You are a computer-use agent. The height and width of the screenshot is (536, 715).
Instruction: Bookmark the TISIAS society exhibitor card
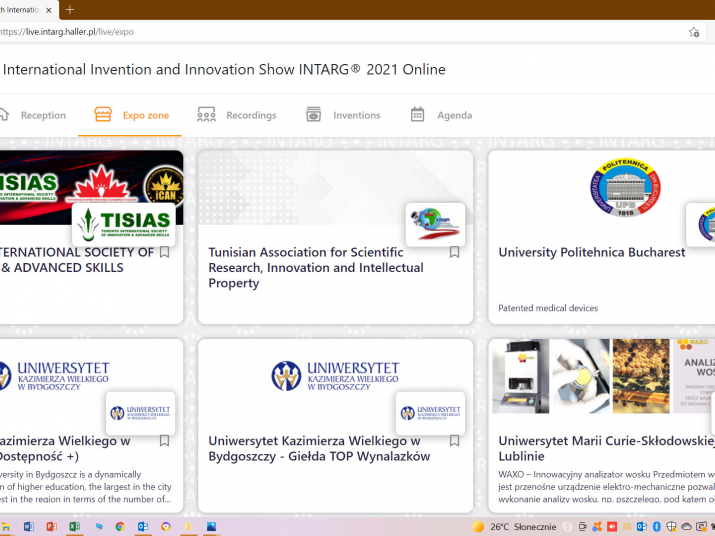(x=165, y=252)
